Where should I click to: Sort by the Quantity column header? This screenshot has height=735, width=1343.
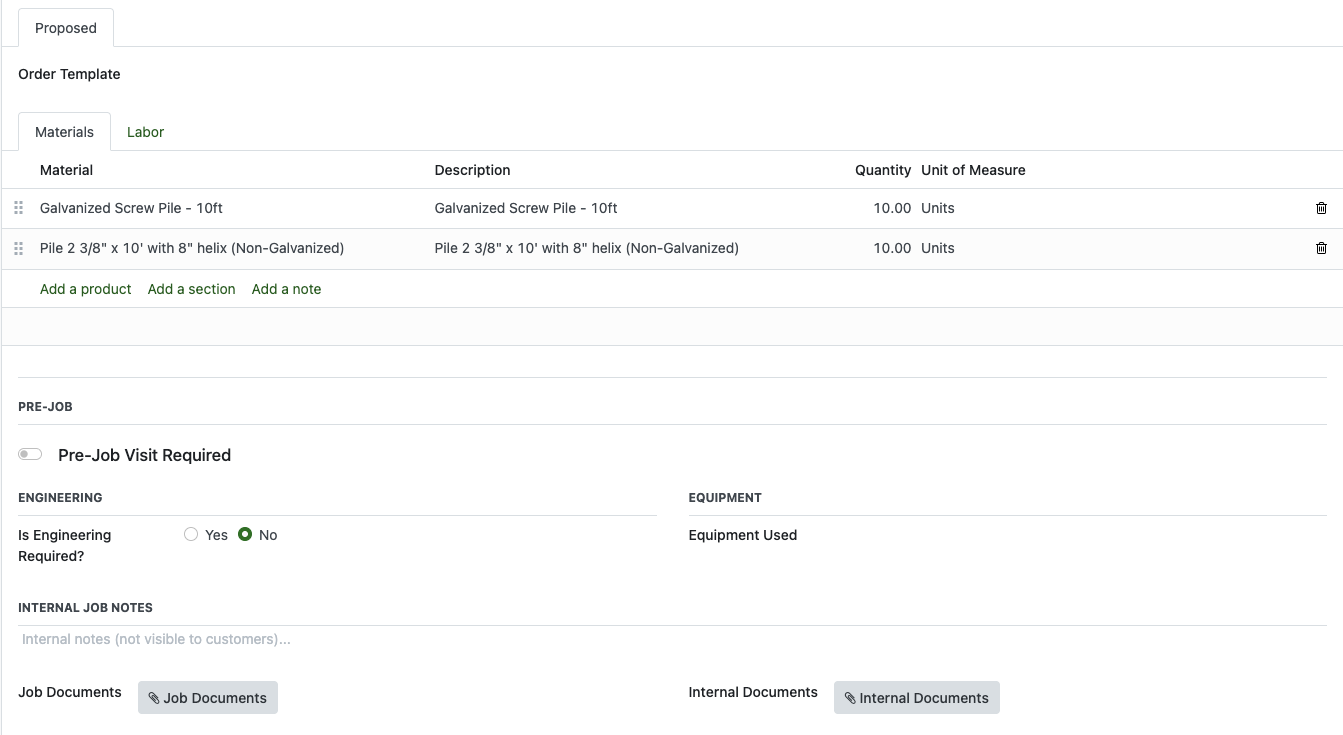(x=883, y=170)
